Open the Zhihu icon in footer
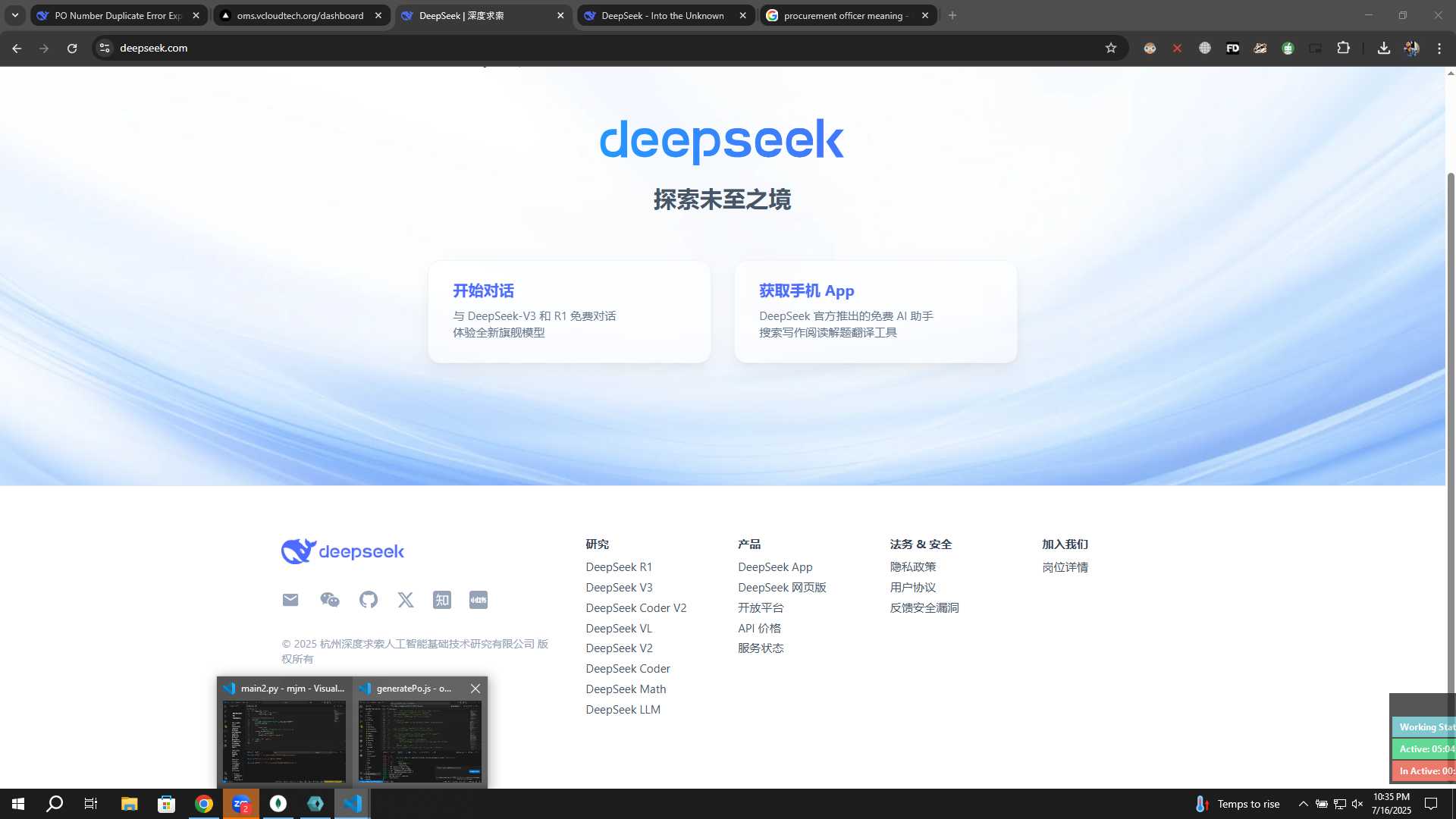Image resolution: width=1456 pixels, height=819 pixels. tap(442, 600)
